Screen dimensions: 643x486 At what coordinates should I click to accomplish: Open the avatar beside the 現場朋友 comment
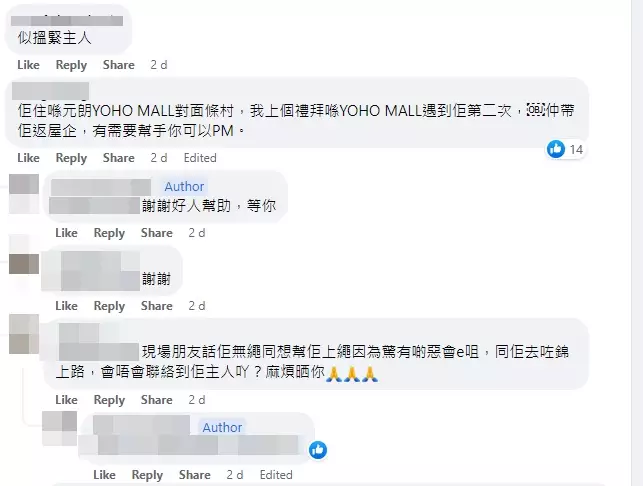coord(24,334)
